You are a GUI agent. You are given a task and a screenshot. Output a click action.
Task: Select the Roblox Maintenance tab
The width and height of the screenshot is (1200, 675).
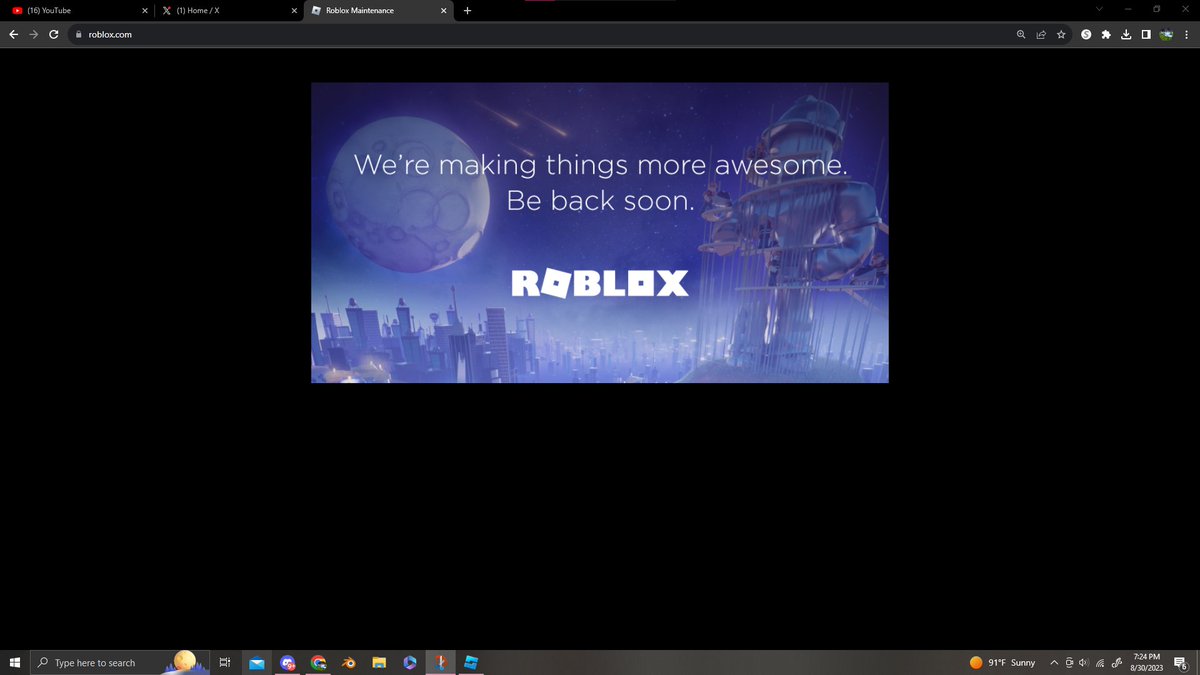coord(378,10)
